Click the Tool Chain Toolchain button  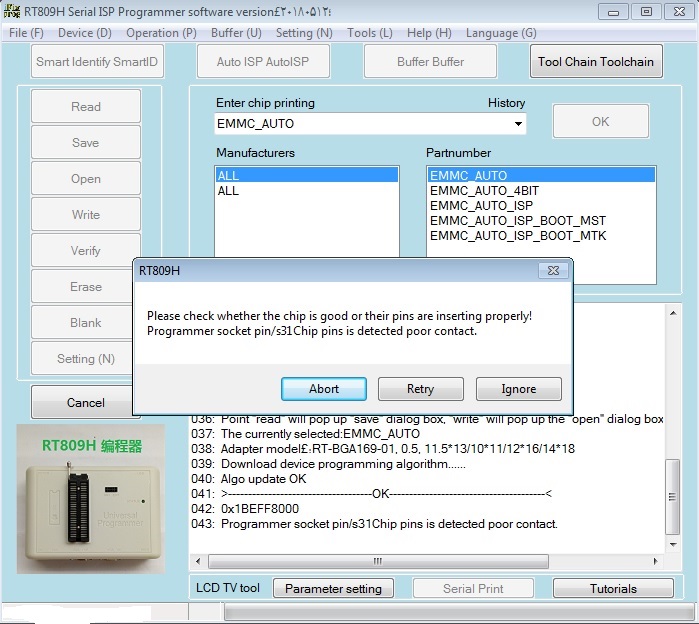click(x=596, y=62)
